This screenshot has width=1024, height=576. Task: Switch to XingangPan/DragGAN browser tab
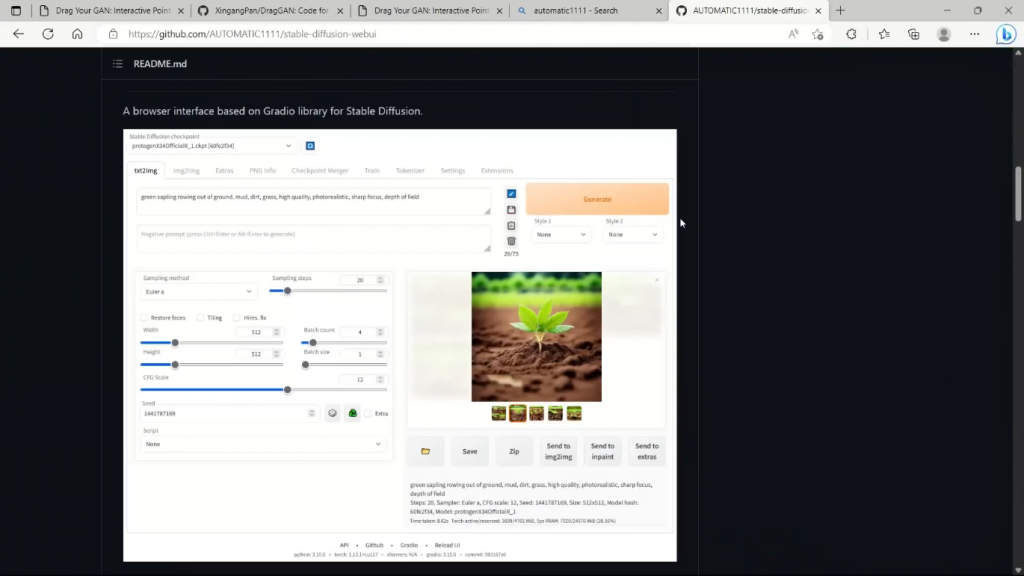pyautogui.click(x=271, y=10)
